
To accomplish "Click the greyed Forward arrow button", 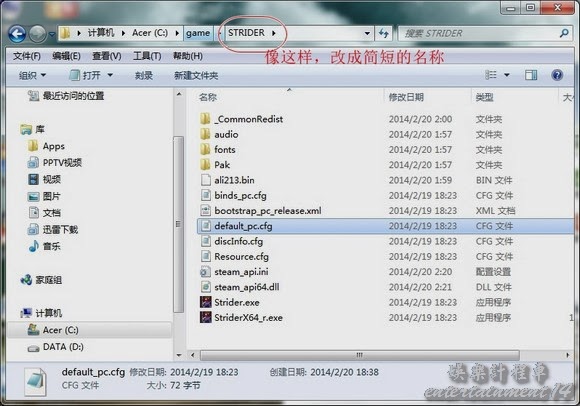I will tap(38, 34).
